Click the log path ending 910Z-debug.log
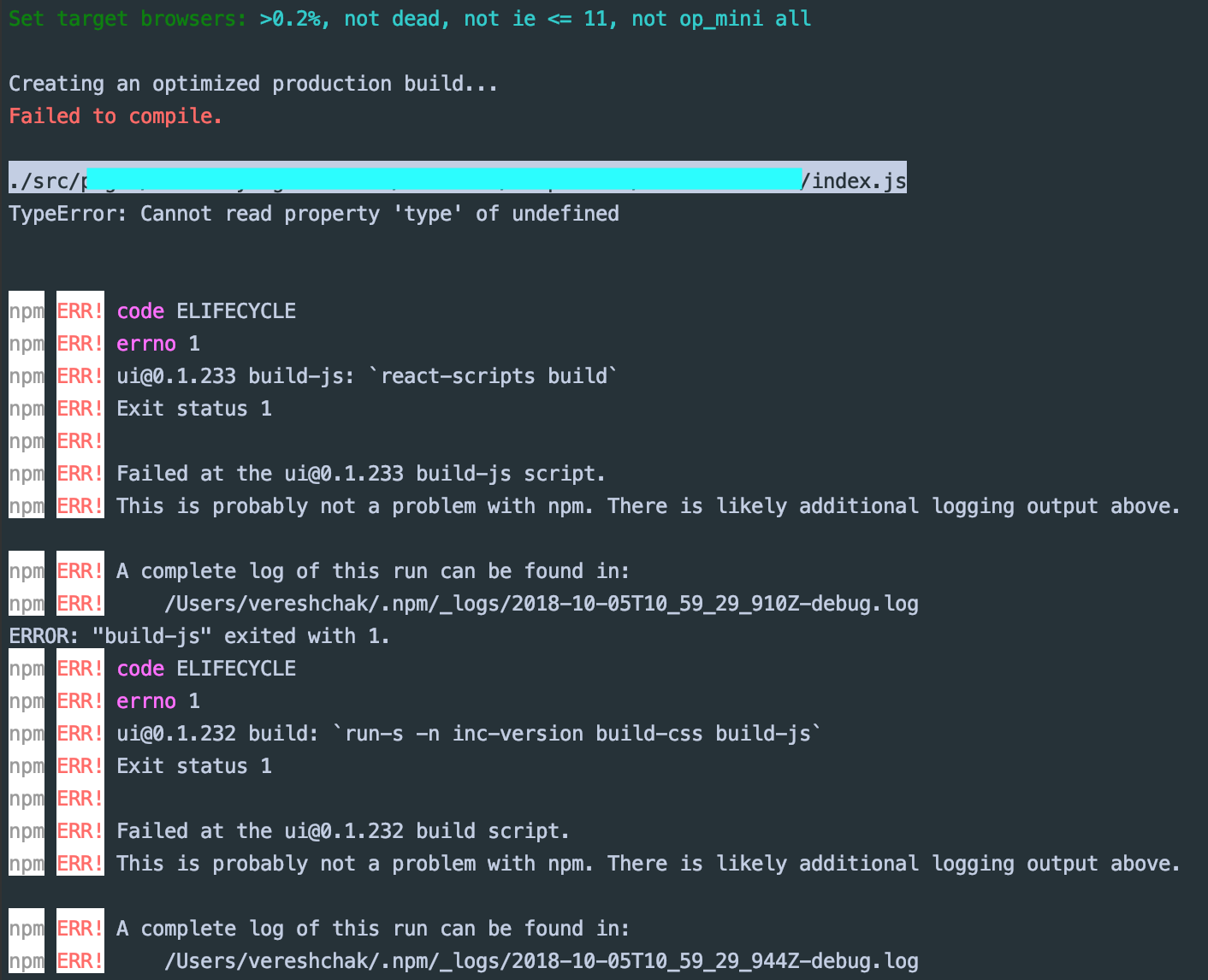 541,604
